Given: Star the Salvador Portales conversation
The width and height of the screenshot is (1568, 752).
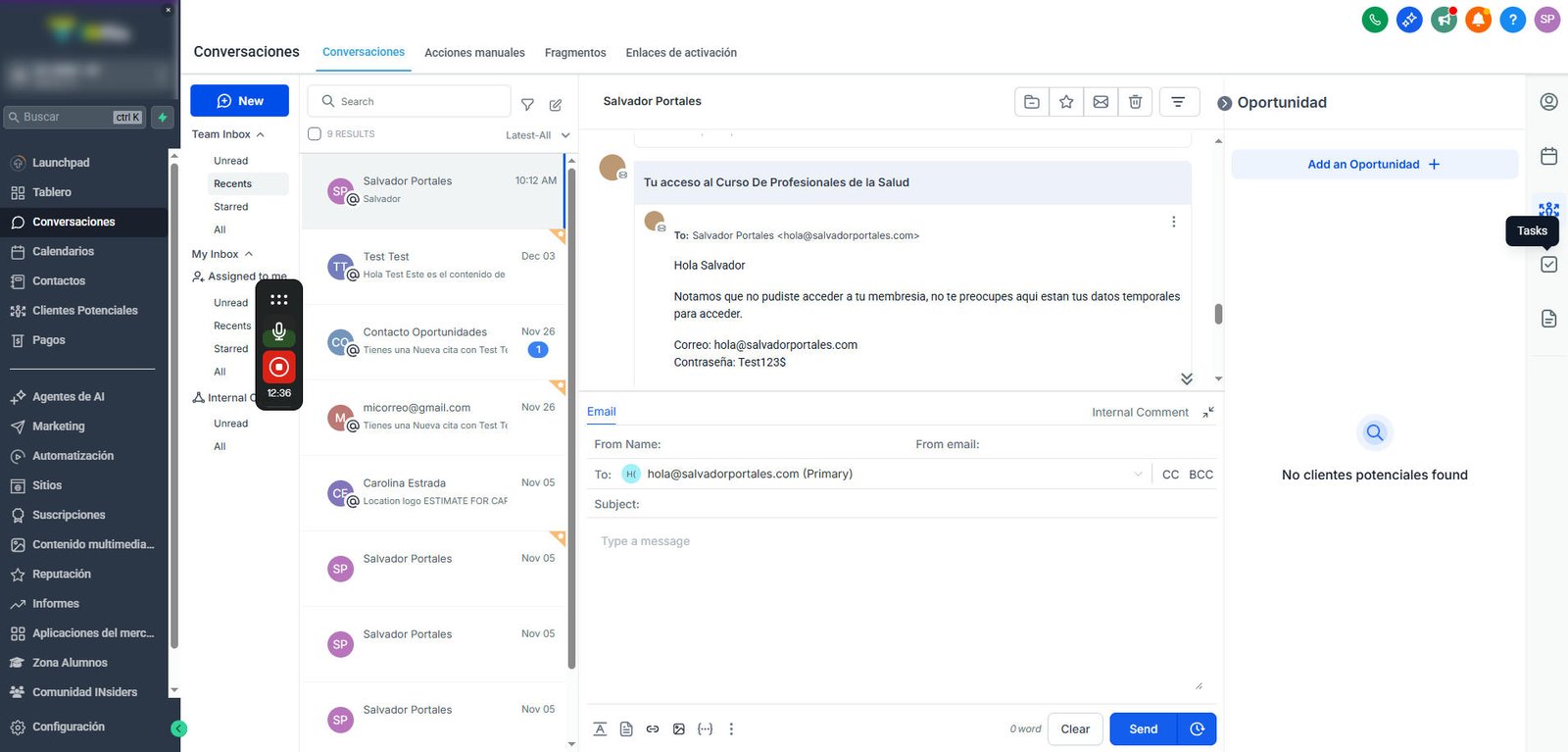Looking at the screenshot, I should 1066,101.
